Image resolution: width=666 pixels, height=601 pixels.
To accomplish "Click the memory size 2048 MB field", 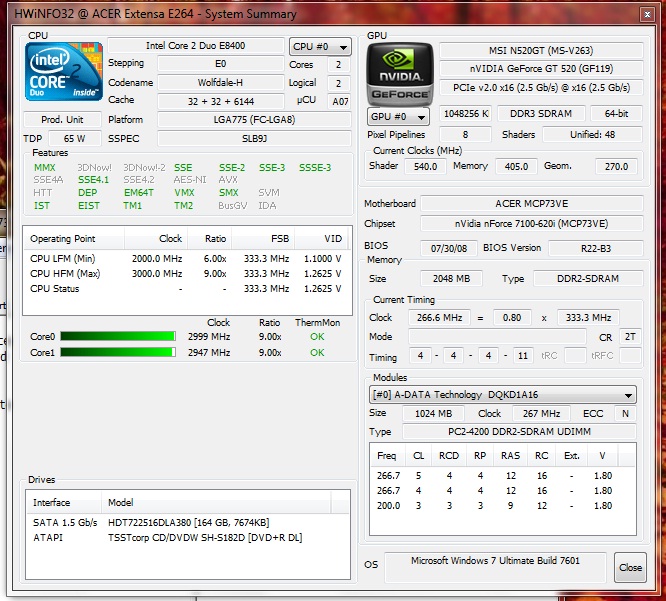I will 452,279.
